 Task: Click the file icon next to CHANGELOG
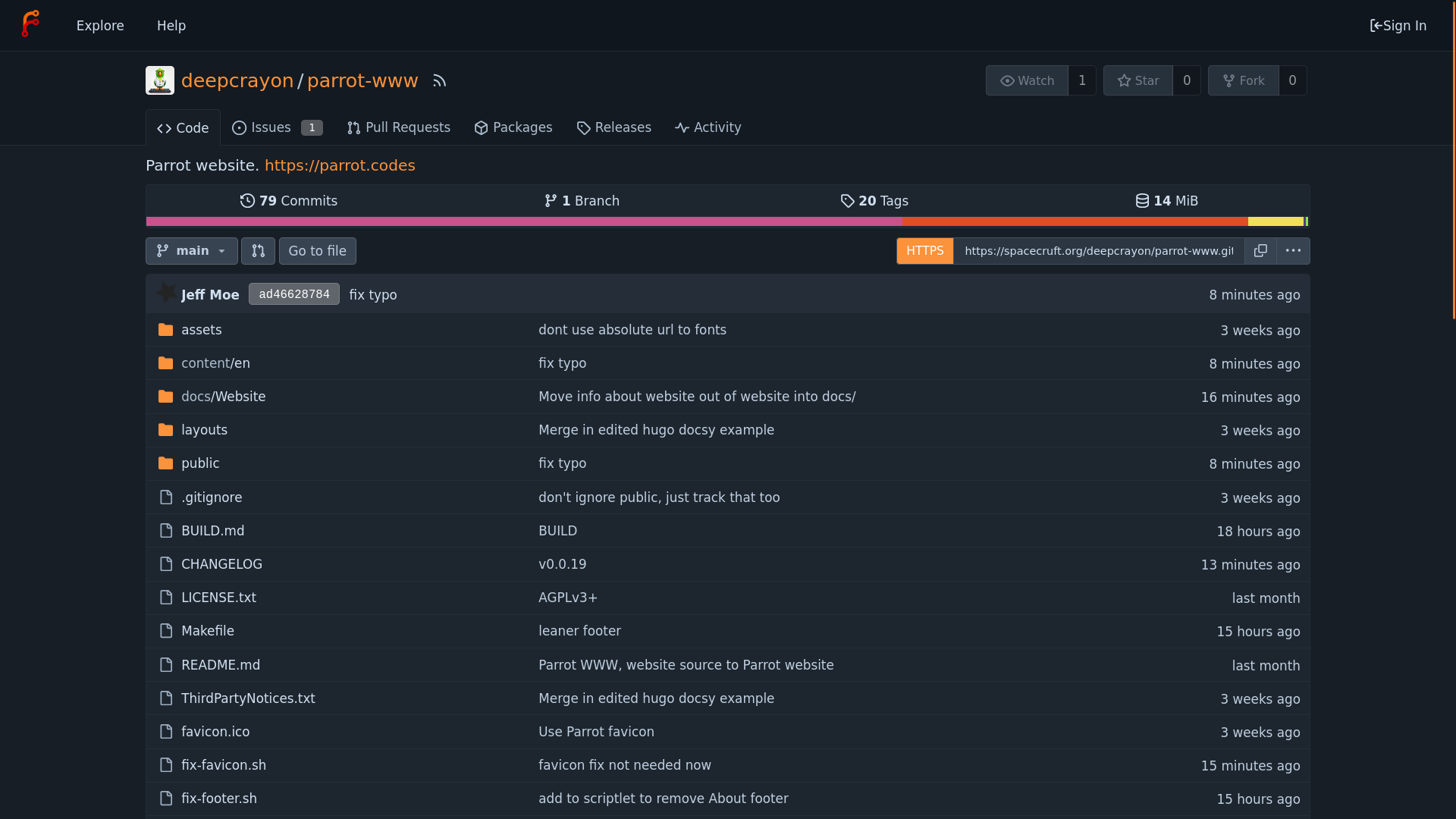166,564
